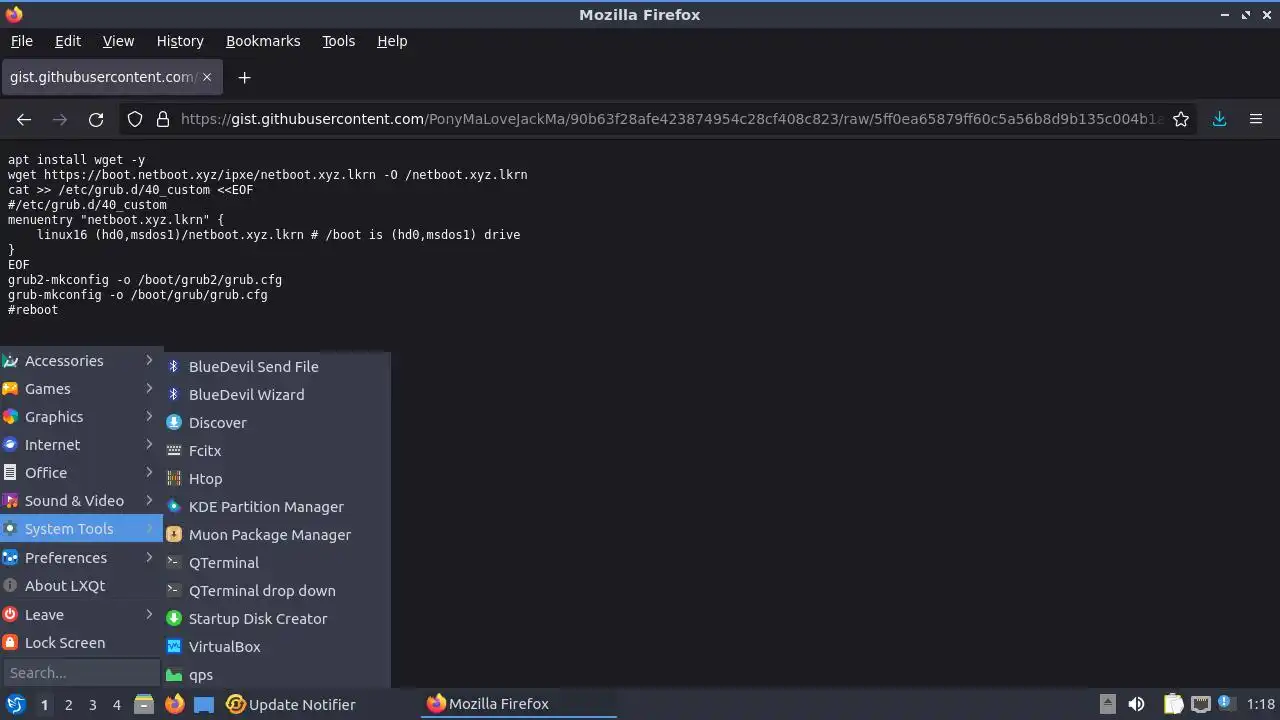Open the Firefox hamburger application menu

(1256, 119)
